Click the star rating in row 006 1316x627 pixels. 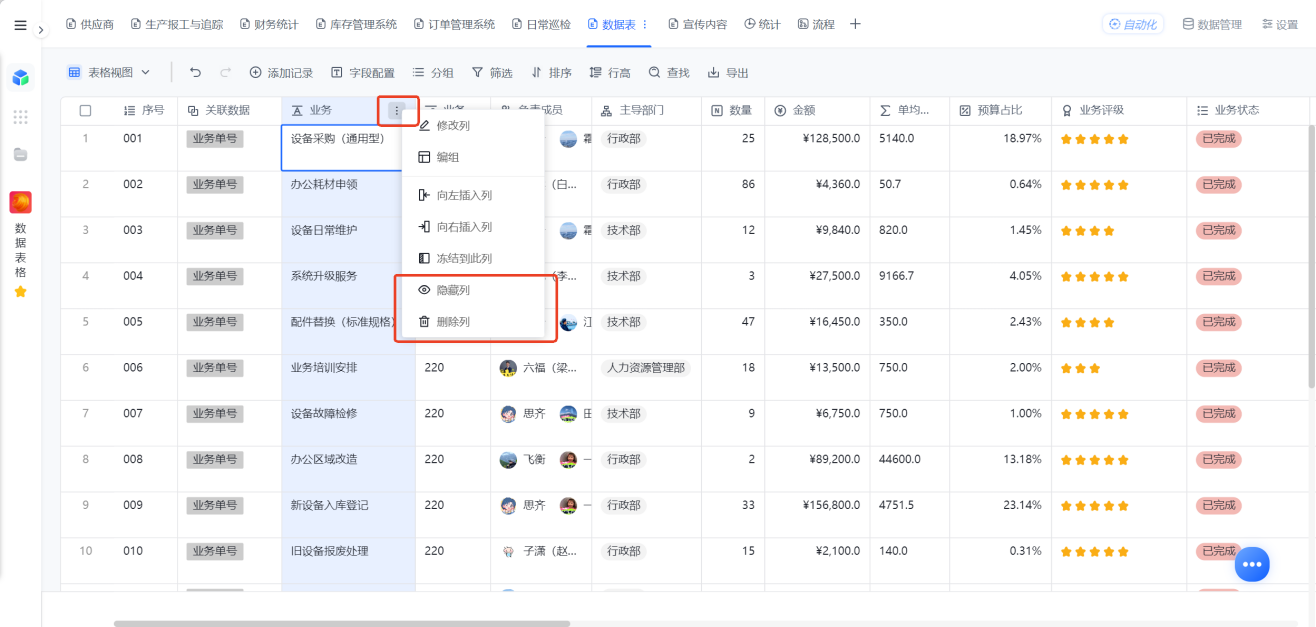pyautogui.click(x=1080, y=368)
